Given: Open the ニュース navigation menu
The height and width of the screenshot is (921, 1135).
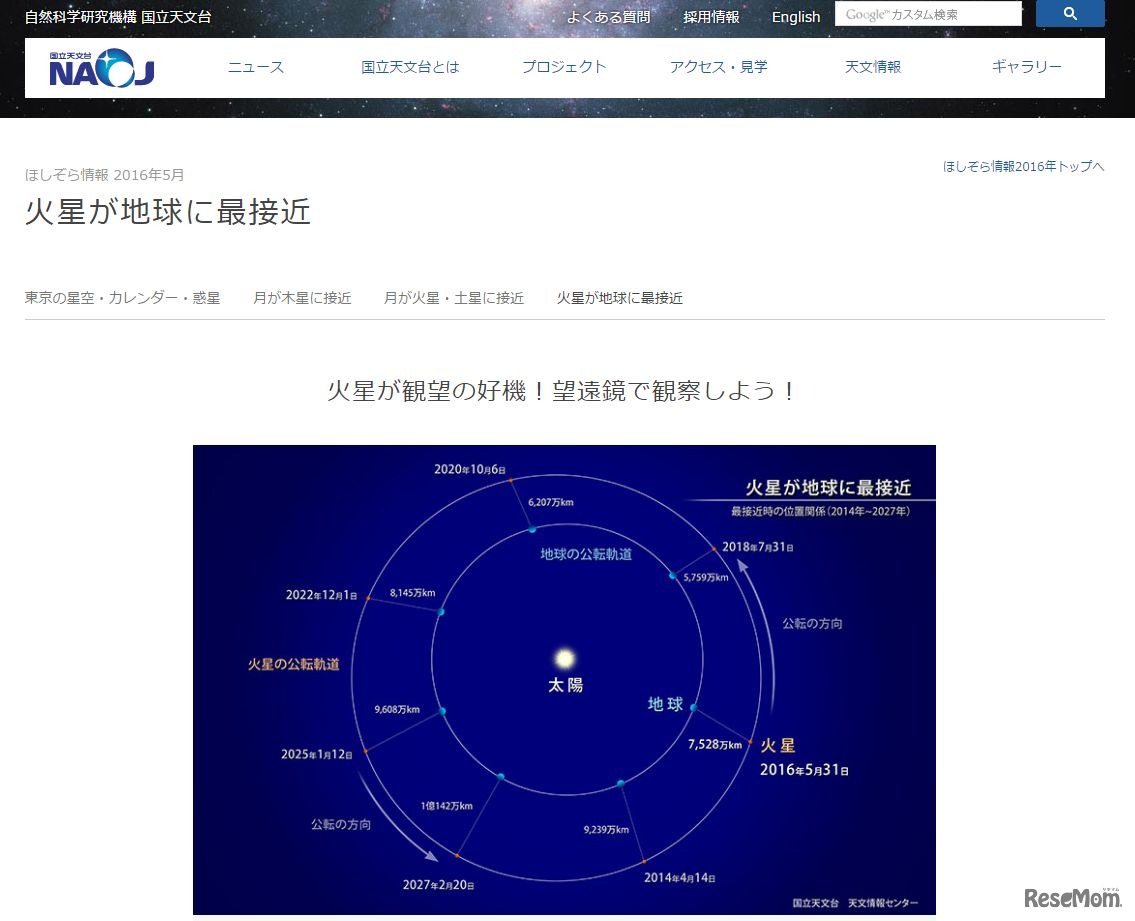Looking at the screenshot, I should coord(256,66).
